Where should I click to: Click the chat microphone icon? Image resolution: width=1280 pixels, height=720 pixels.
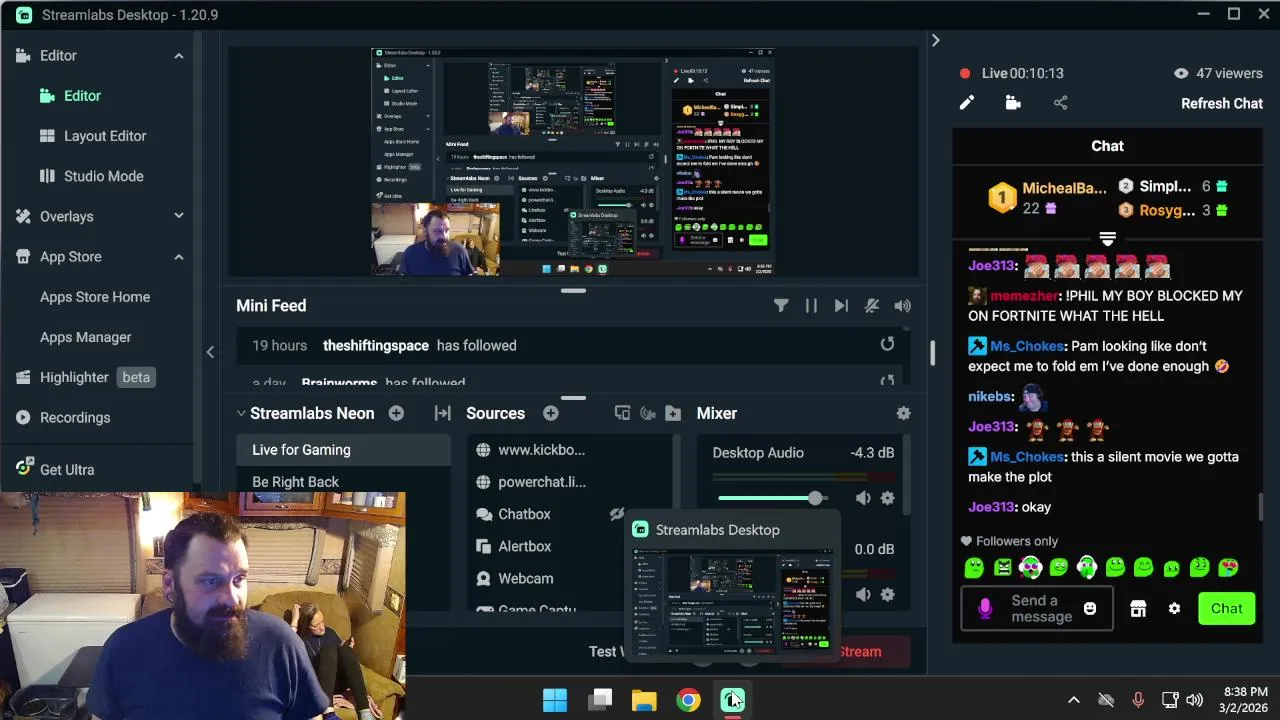tap(985, 608)
